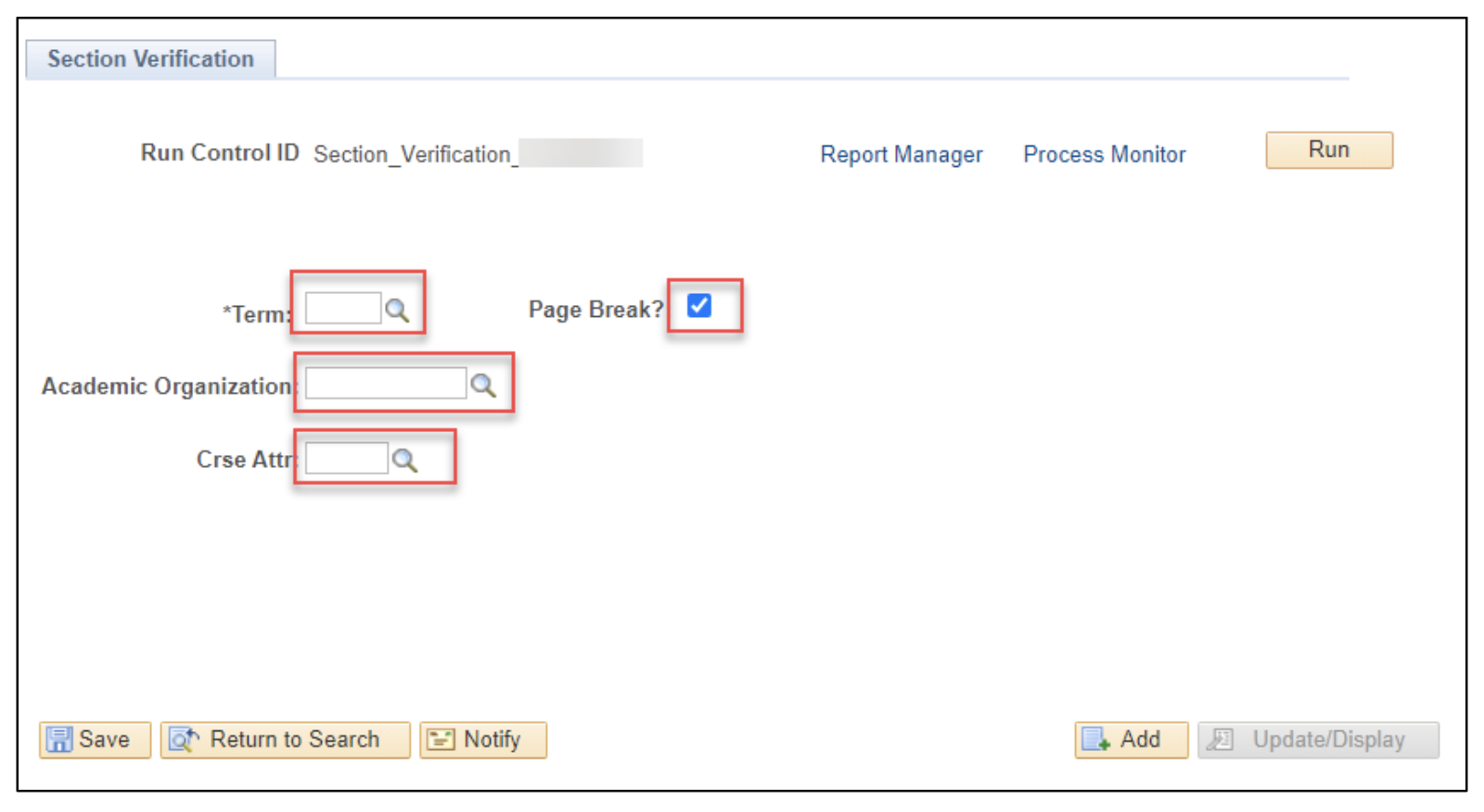Click inside the Academic Organization text box
The image size is (1484, 812).
[385, 384]
